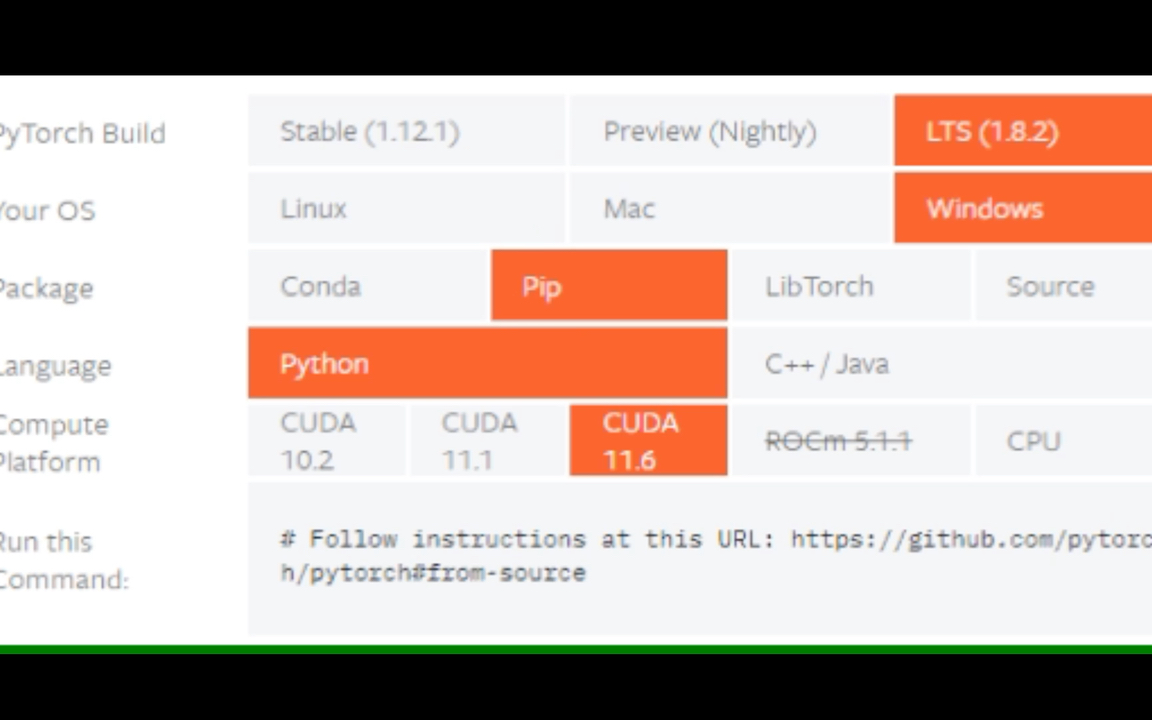This screenshot has width=1152, height=720.
Task: Select CUDA 10.2 compute platform
Action: point(327,441)
